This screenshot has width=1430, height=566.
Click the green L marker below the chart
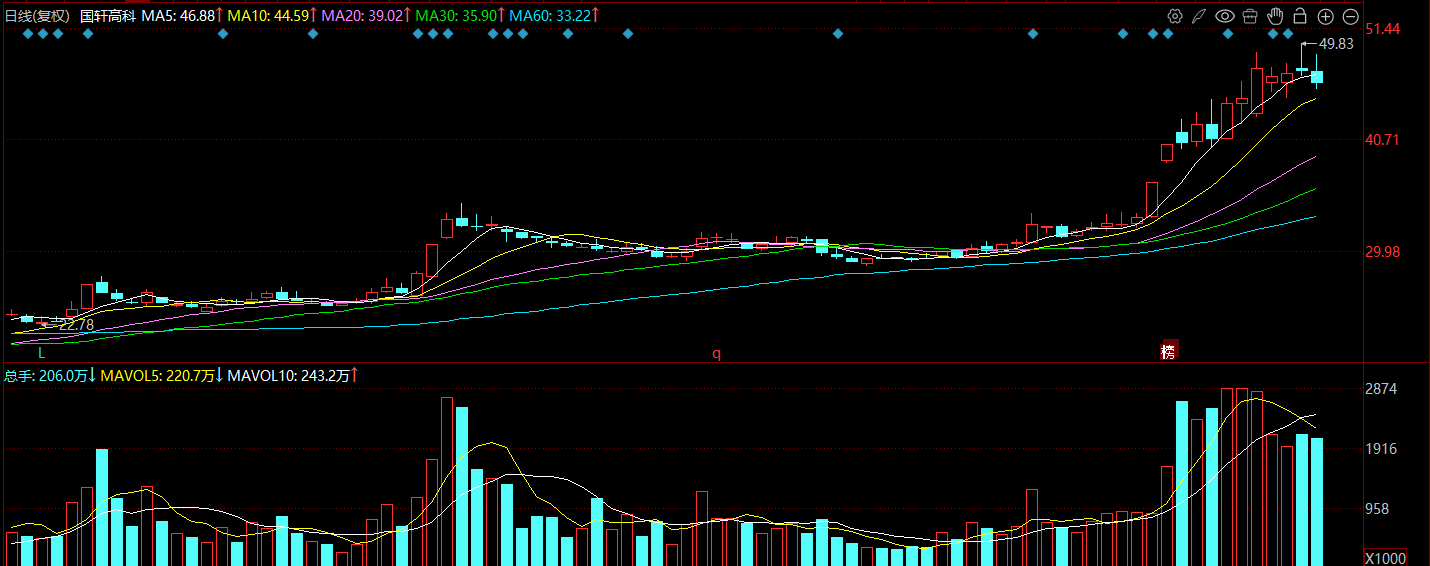pos(42,353)
